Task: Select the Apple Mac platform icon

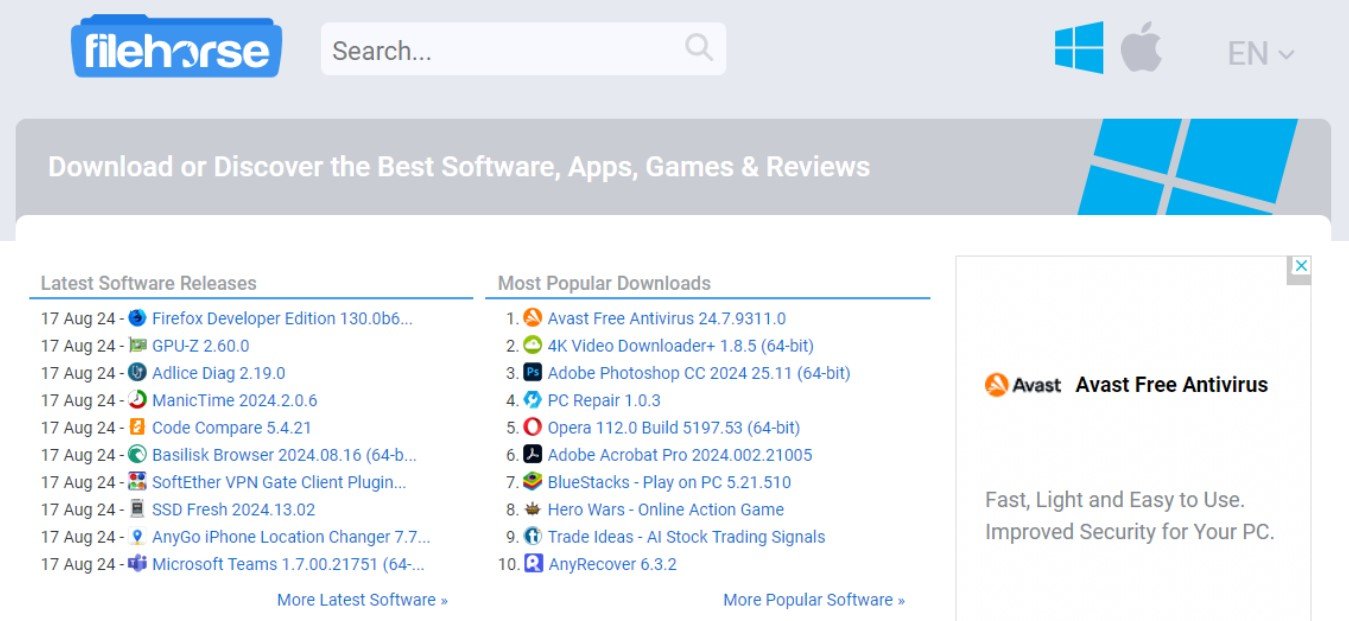Action: click(1141, 48)
